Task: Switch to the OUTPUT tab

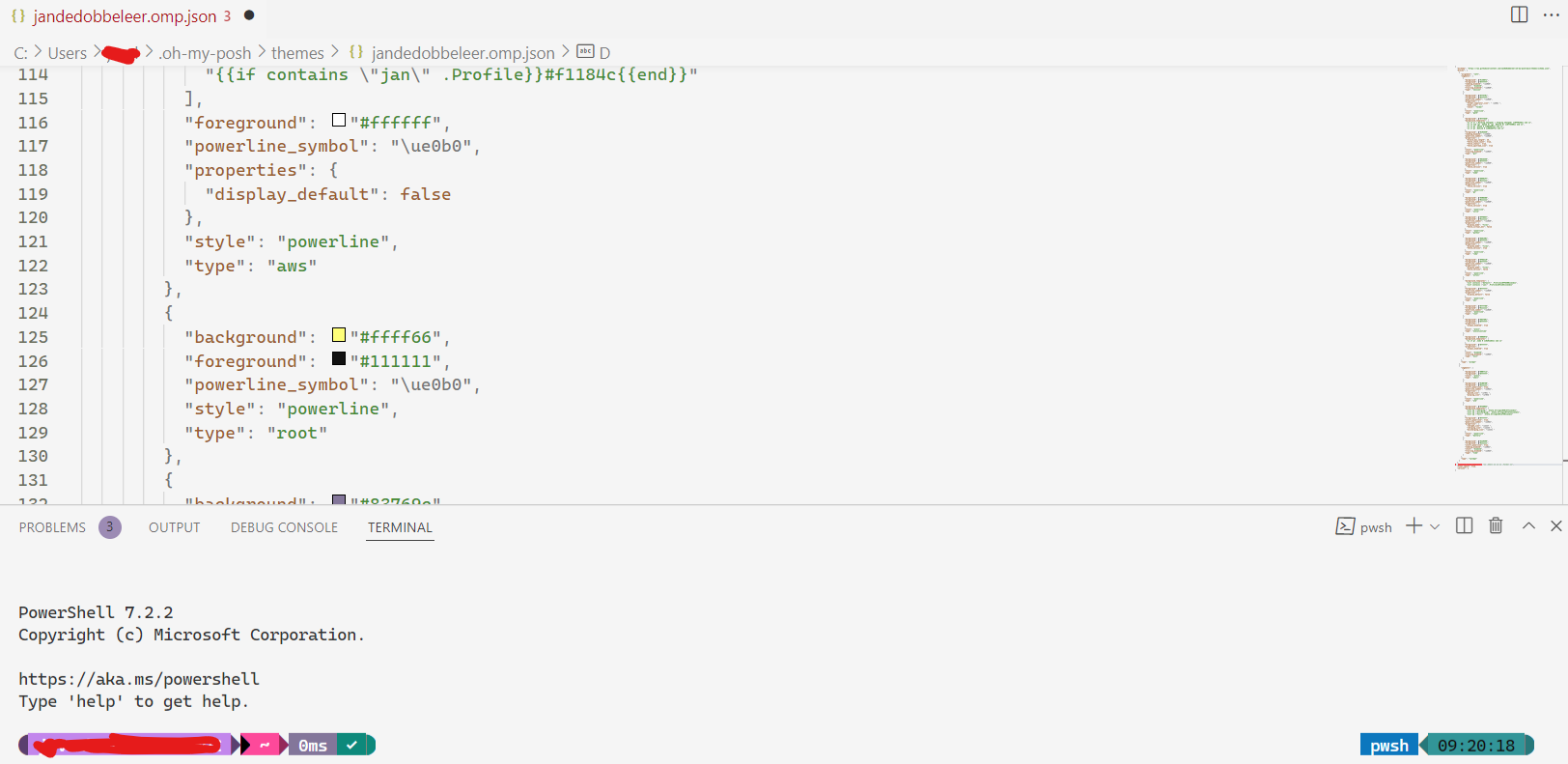Action: tap(174, 526)
